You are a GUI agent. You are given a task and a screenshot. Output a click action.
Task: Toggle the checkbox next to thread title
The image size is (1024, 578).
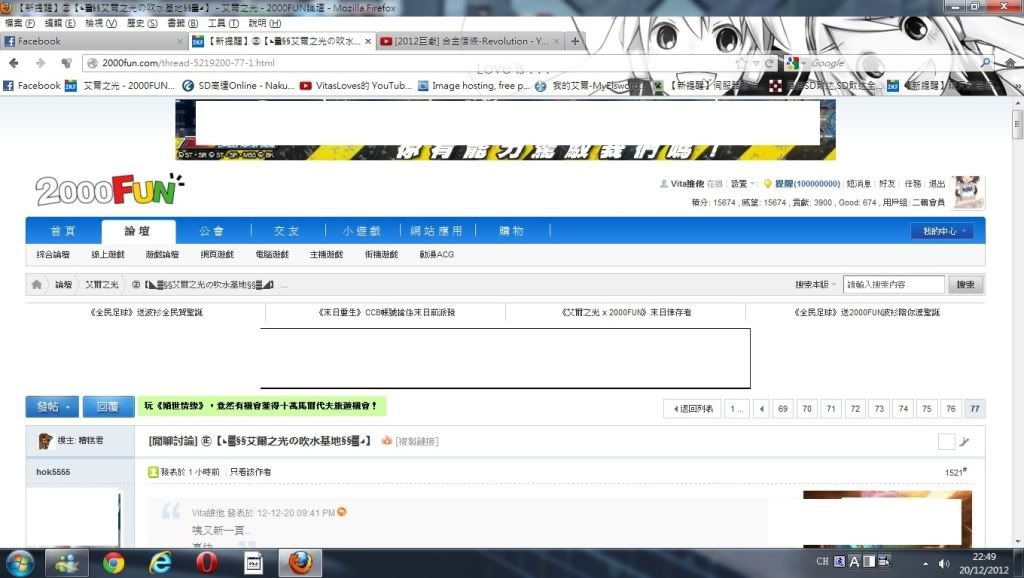(946, 442)
